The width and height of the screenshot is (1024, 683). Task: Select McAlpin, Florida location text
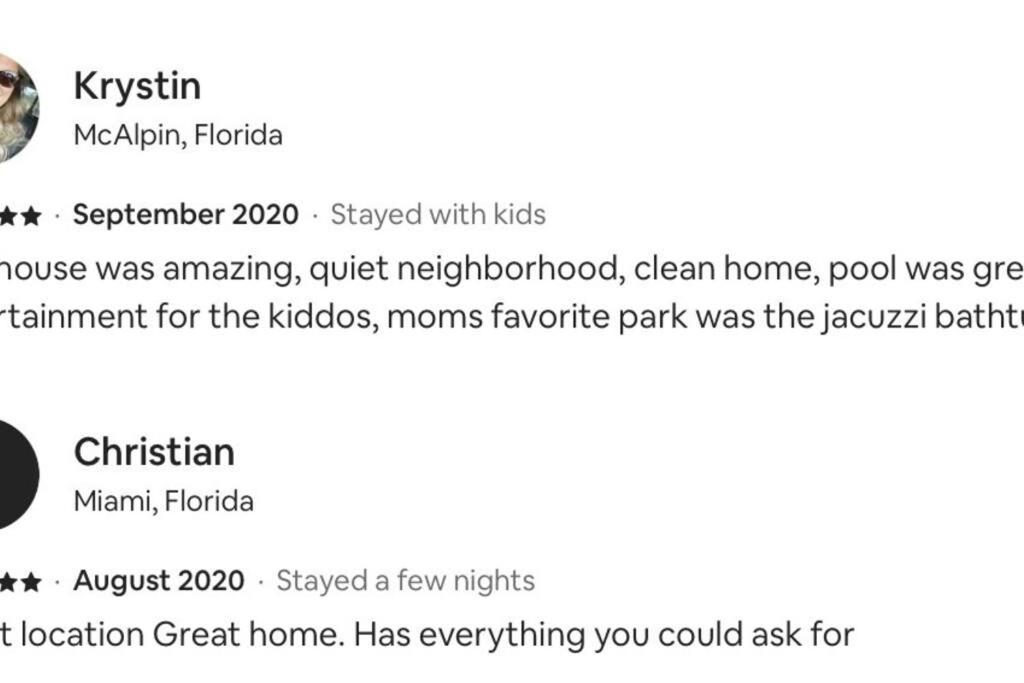click(x=178, y=135)
